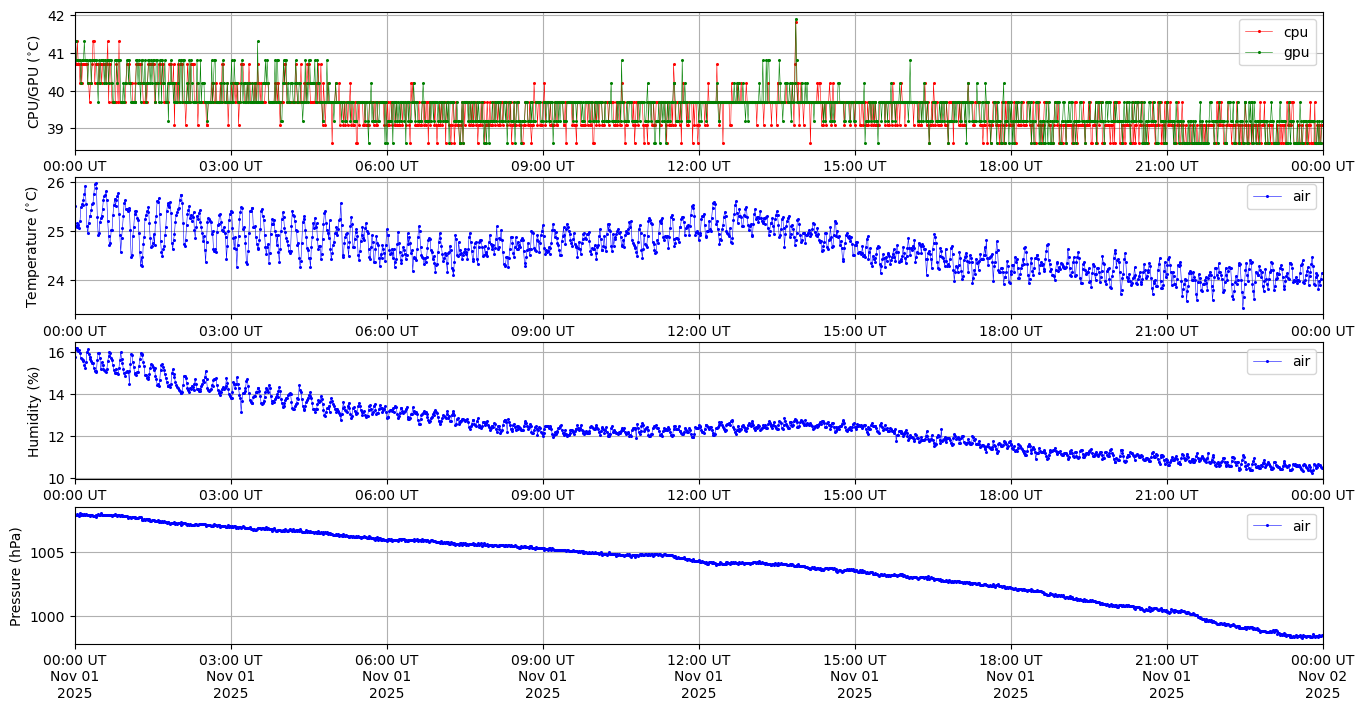Select the Humidity (%) y-axis label
Viewport: 1364px width, 710px height.
click(34, 410)
